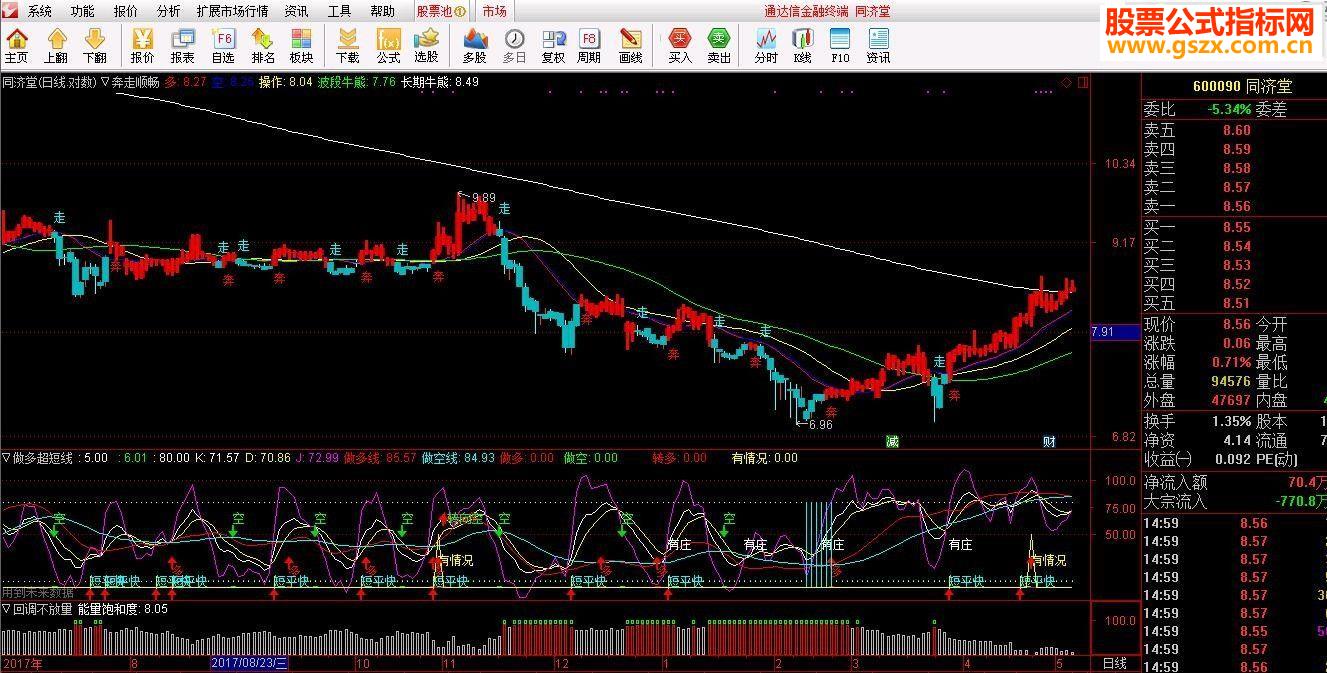Click the 换手 value 1.35%

1230,421
